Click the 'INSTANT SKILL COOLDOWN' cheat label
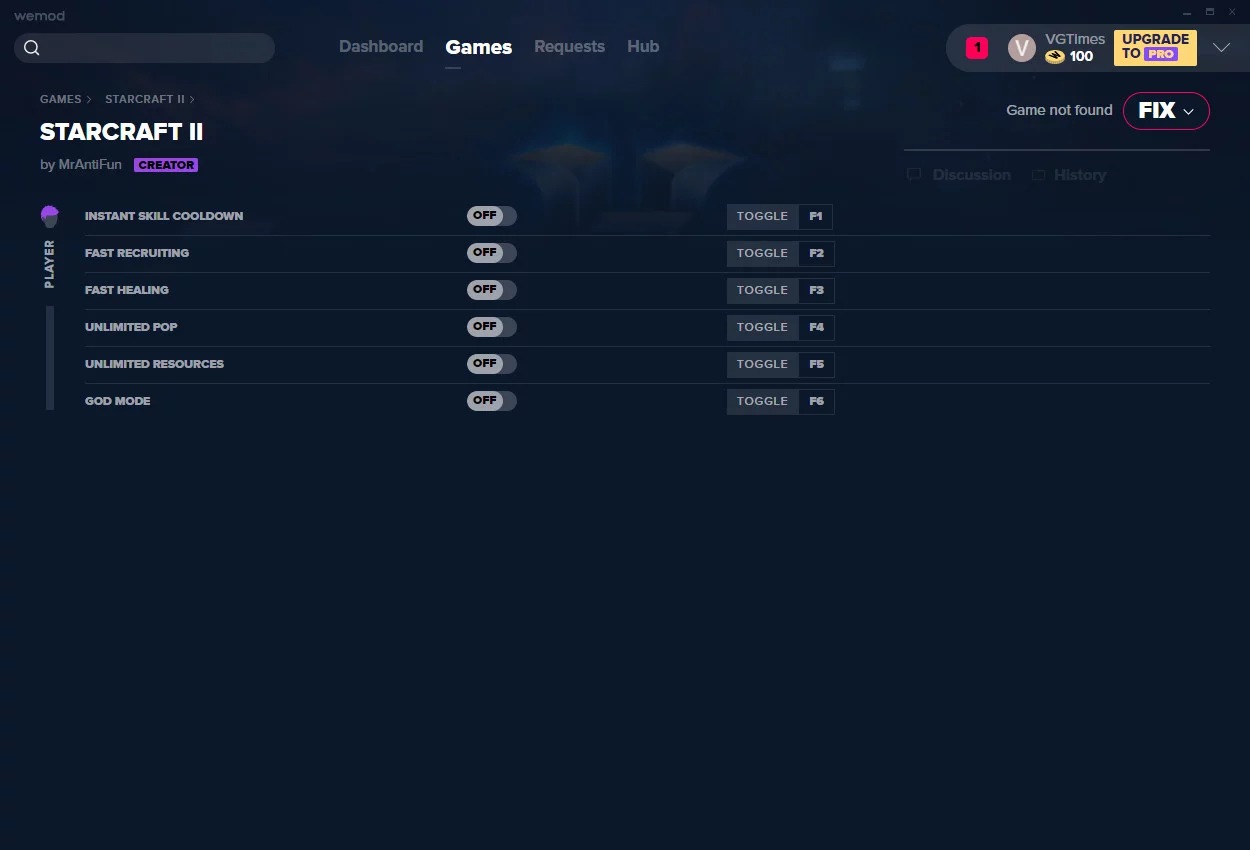Image resolution: width=1250 pixels, height=850 pixels. (x=164, y=216)
